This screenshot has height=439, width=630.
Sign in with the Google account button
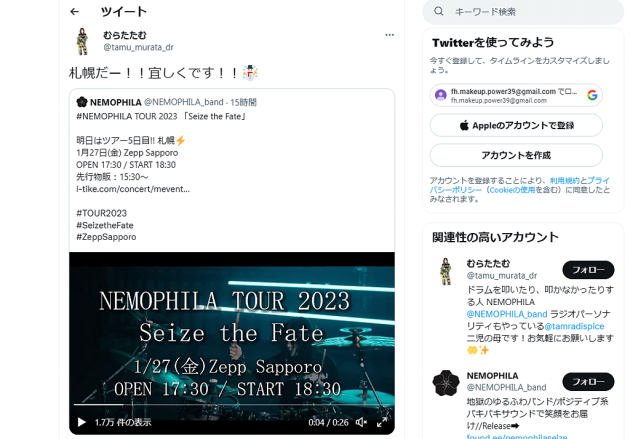tap(516, 95)
